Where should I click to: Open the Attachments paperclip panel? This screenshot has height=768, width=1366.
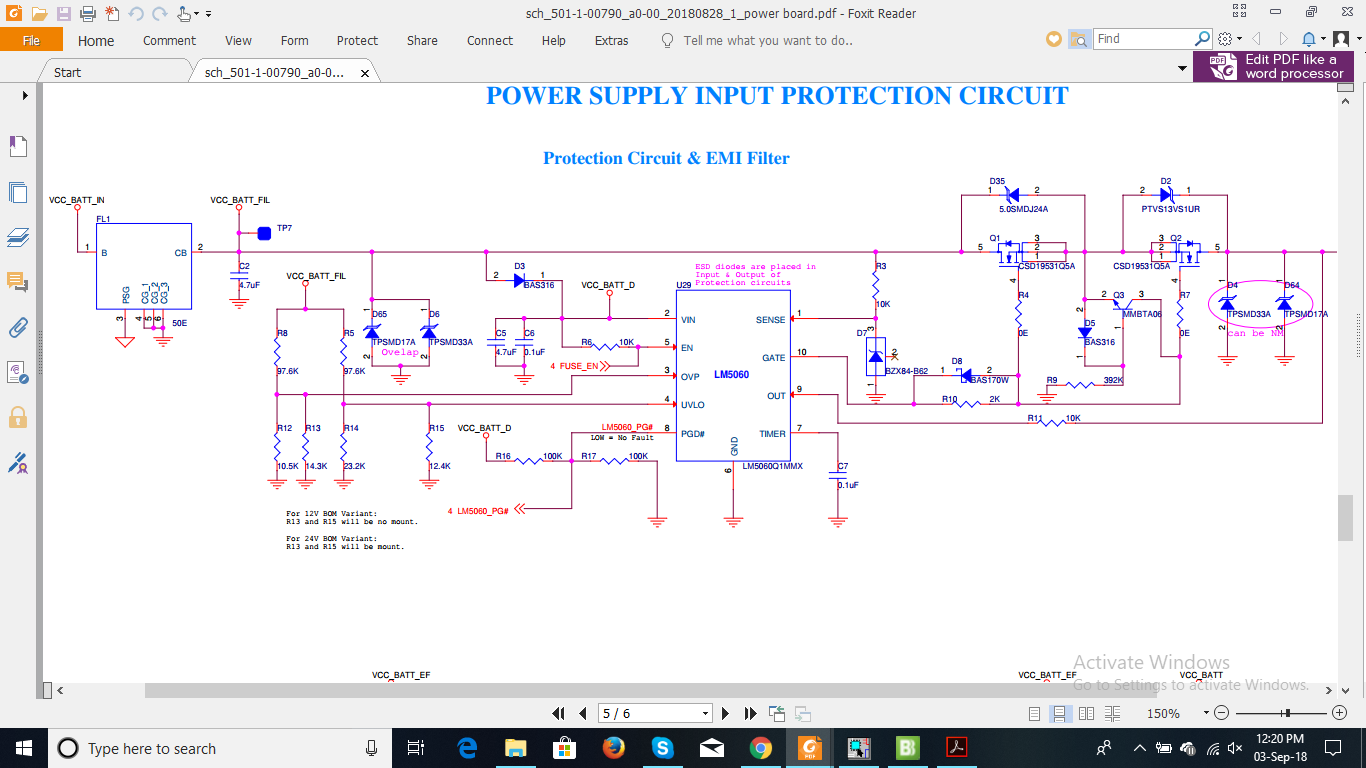[x=18, y=327]
